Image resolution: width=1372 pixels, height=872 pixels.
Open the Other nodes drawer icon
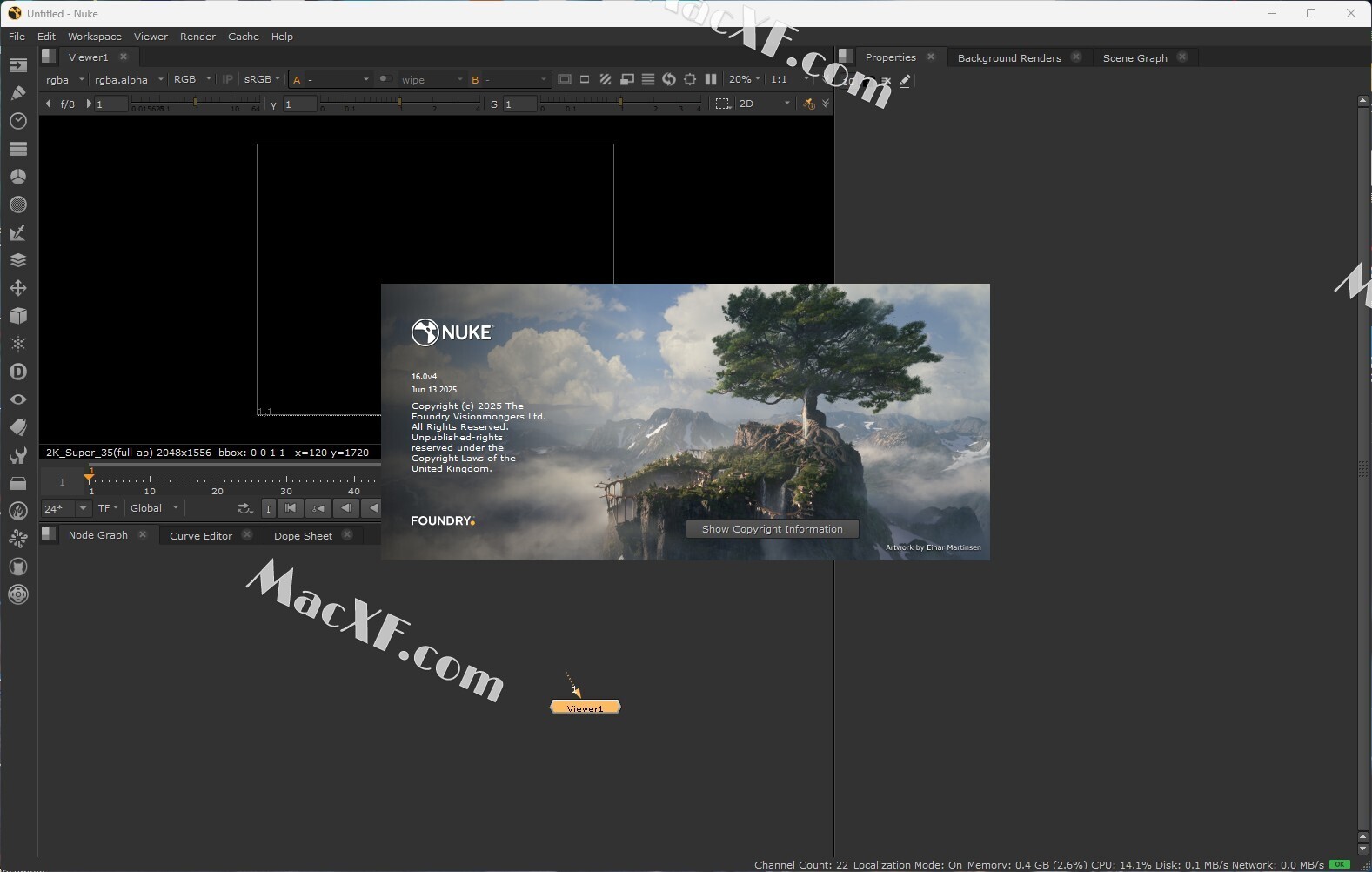click(x=17, y=483)
